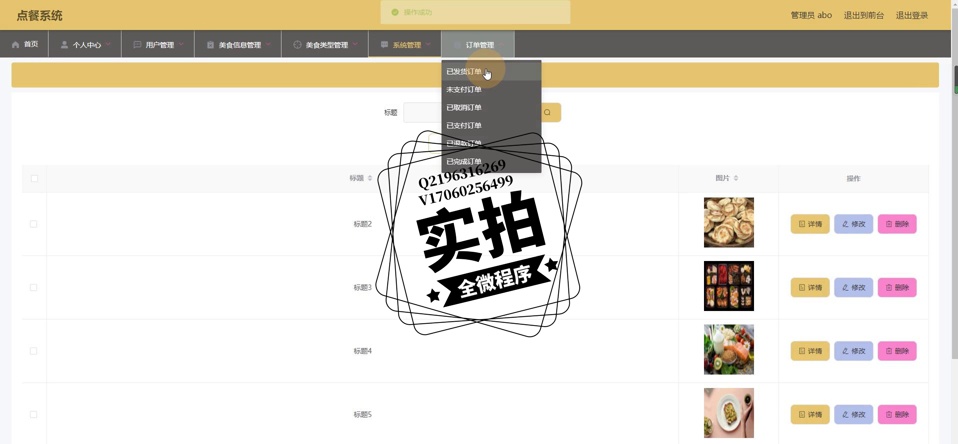Click the search magnifier icon button

(548, 113)
